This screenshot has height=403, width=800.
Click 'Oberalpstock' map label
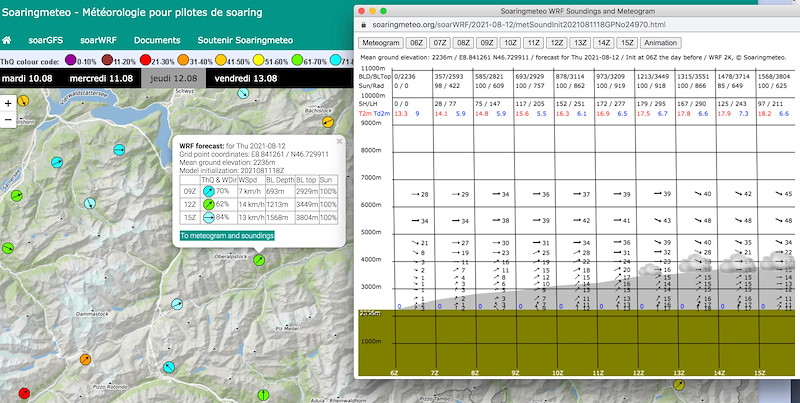point(231,256)
